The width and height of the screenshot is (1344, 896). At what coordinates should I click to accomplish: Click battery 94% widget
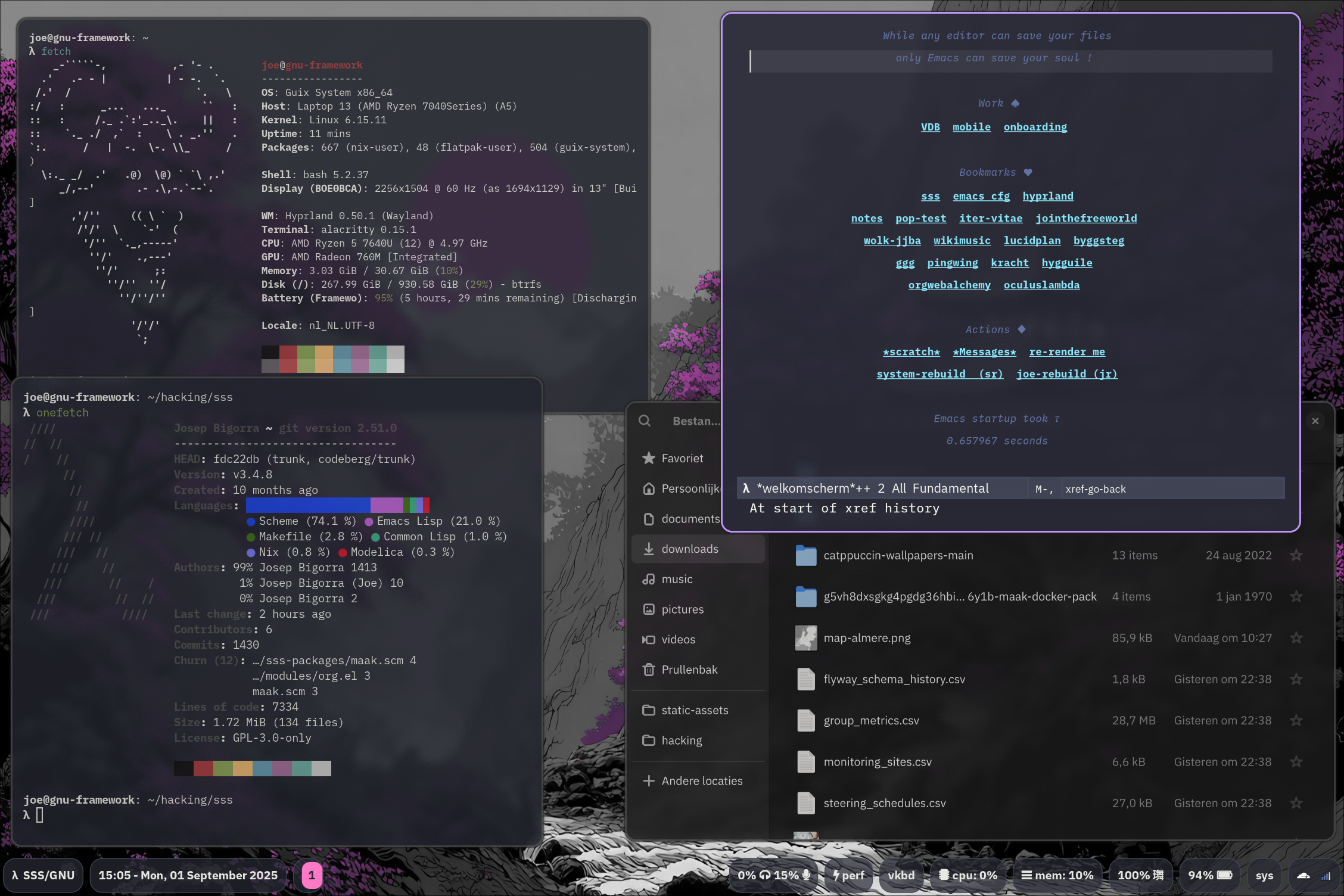coord(1210,875)
